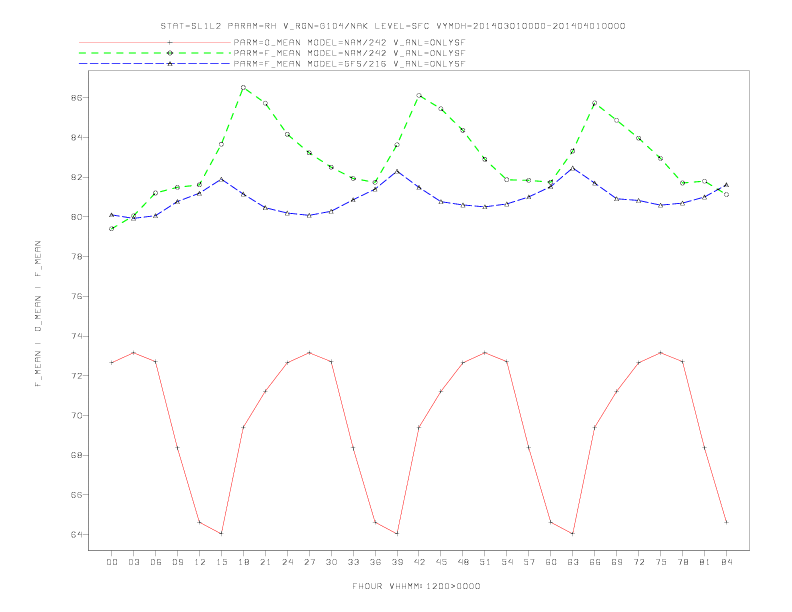792x612 pixels.
Task: Click the y-axis tick label 78
Action: pos(77,257)
